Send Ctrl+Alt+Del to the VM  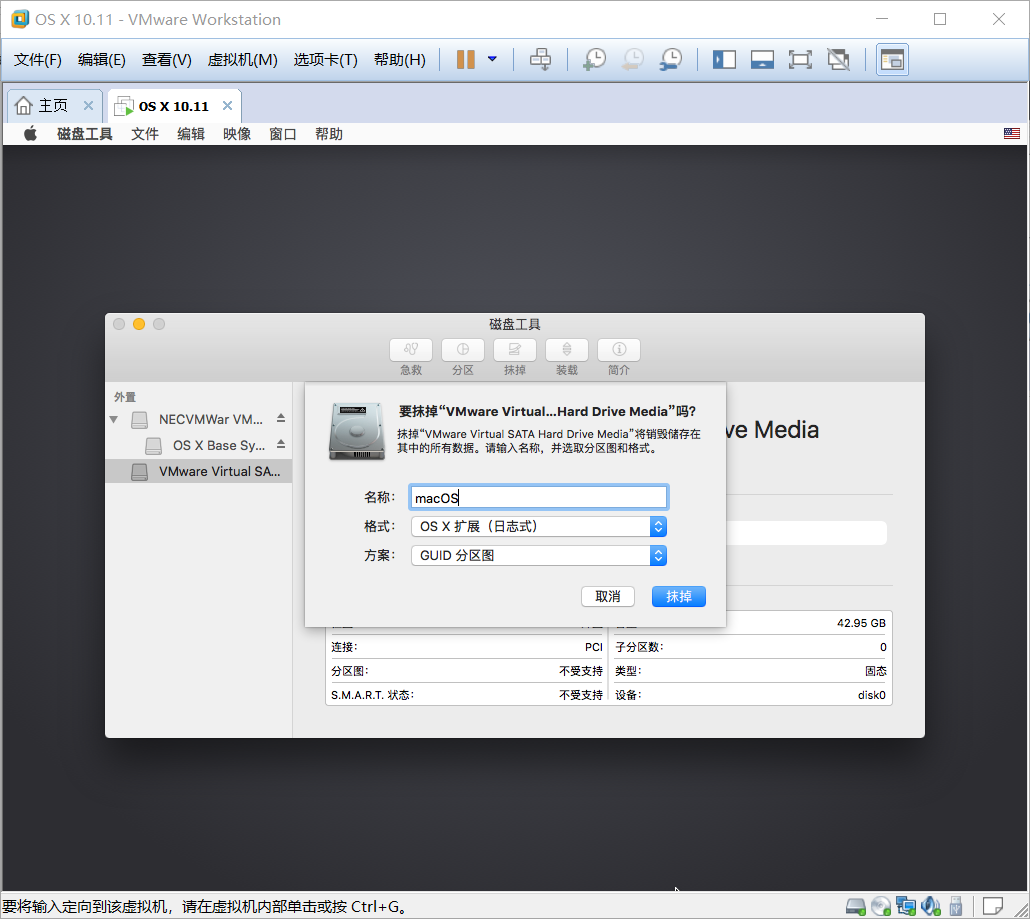coord(541,60)
